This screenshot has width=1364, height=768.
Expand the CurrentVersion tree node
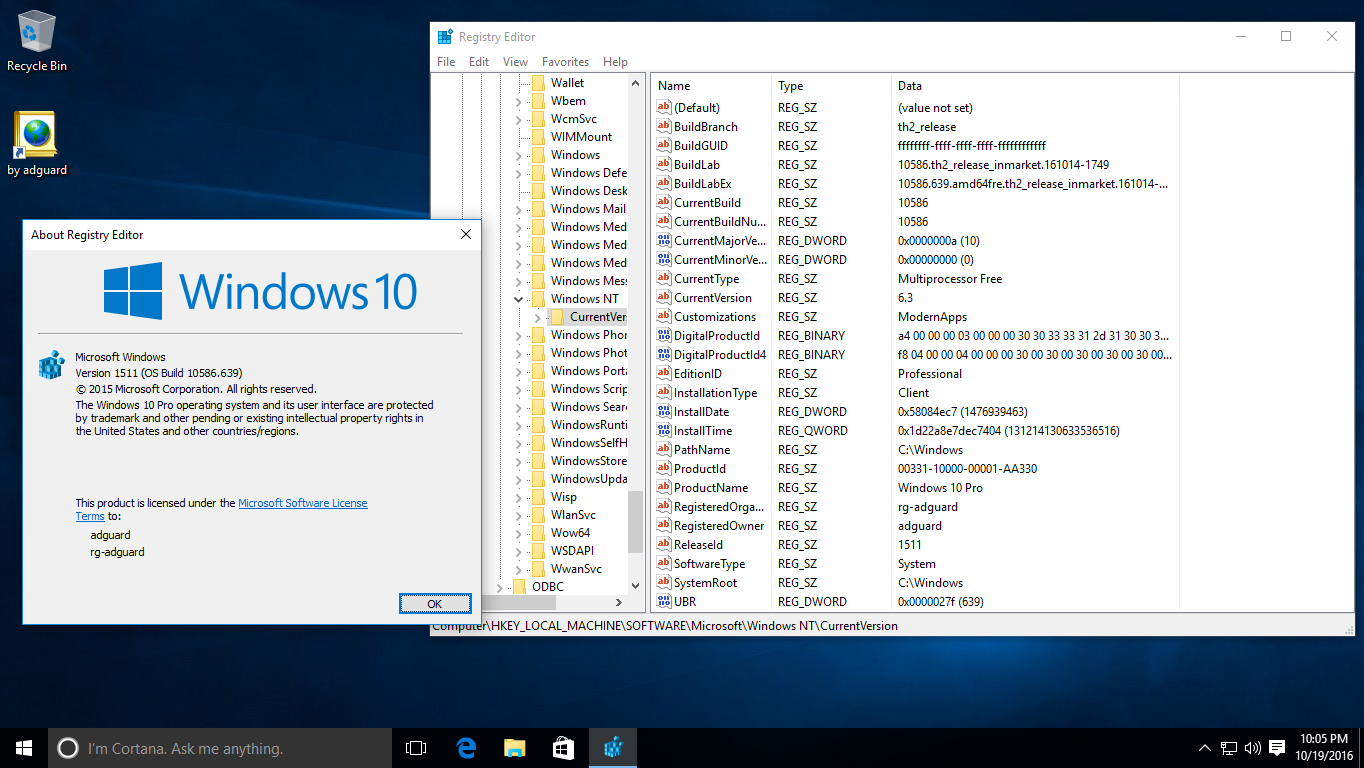[x=537, y=317]
